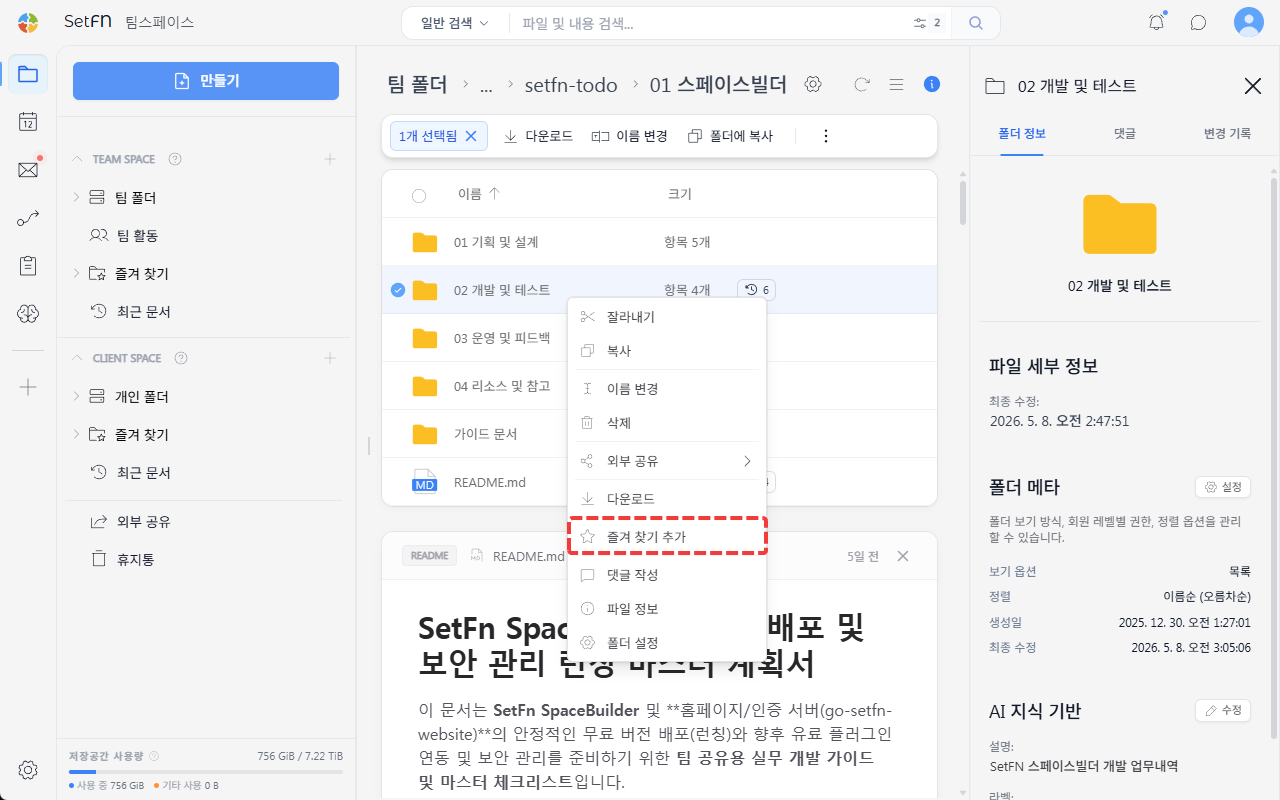This screenshot has height=800, width=1280.
Task: Choose 파일 정보 in context menu
Action: (x=667, y=609)
